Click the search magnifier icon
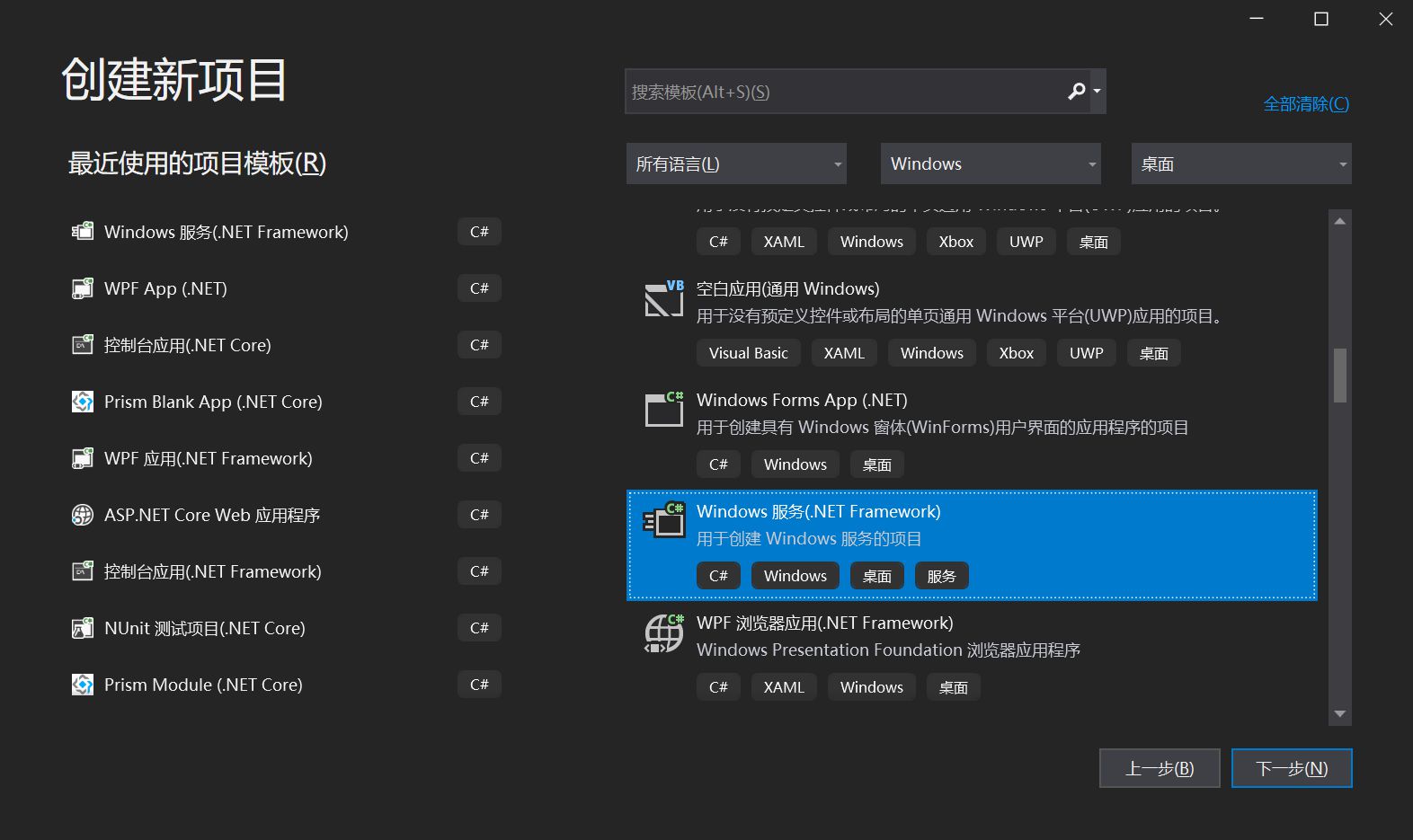 click(1076, 91)
